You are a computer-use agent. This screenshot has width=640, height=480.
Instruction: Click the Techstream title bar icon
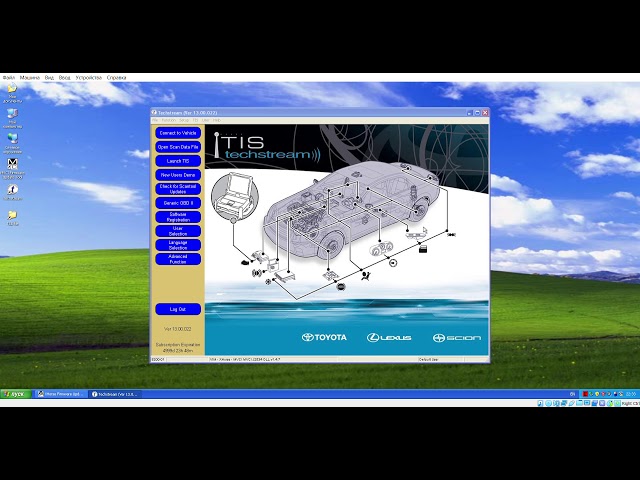click(154, 113)
